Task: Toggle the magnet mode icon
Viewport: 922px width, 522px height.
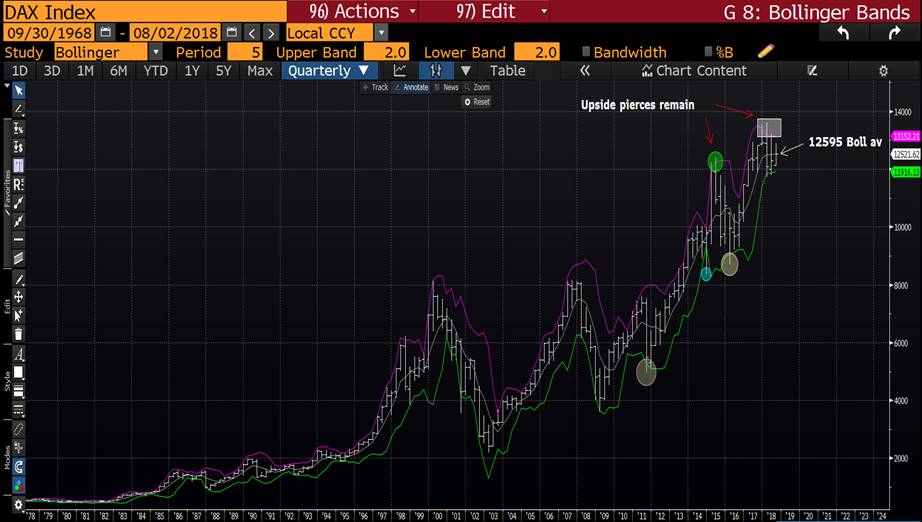Action: click(x=19, y=467)
